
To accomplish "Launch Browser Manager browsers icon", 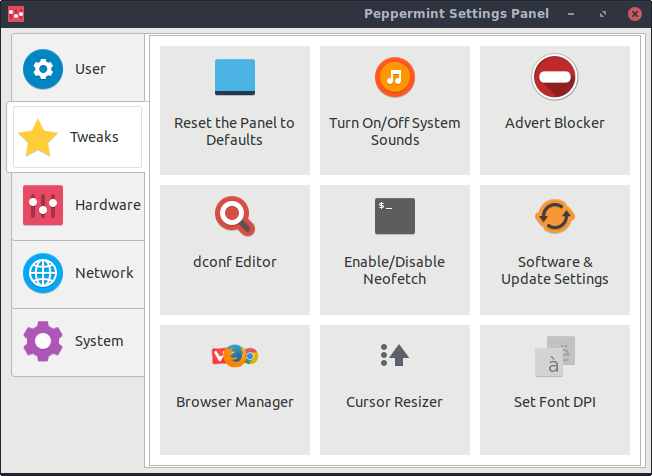I will [235, 355].
